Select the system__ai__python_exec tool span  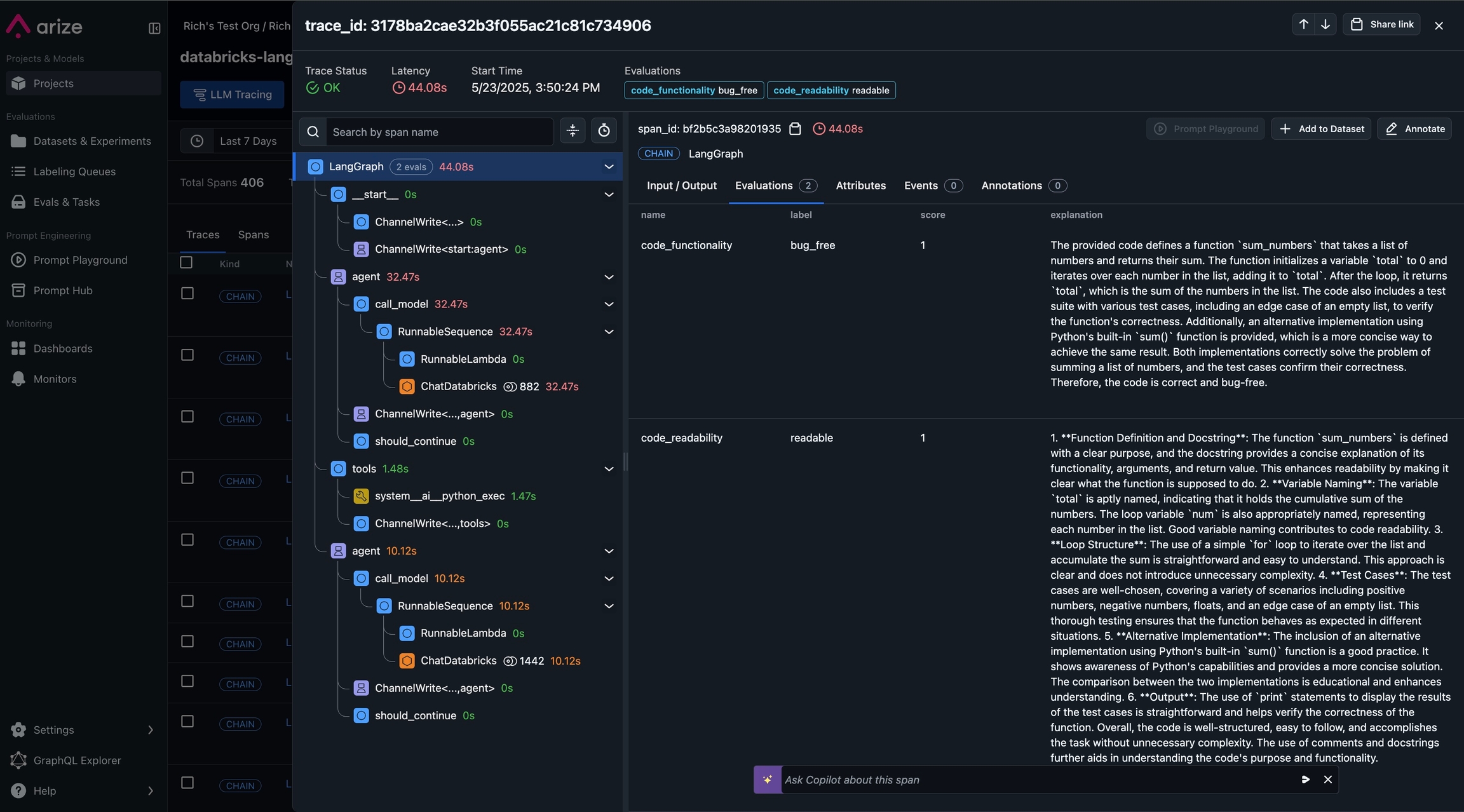point(439,496)
